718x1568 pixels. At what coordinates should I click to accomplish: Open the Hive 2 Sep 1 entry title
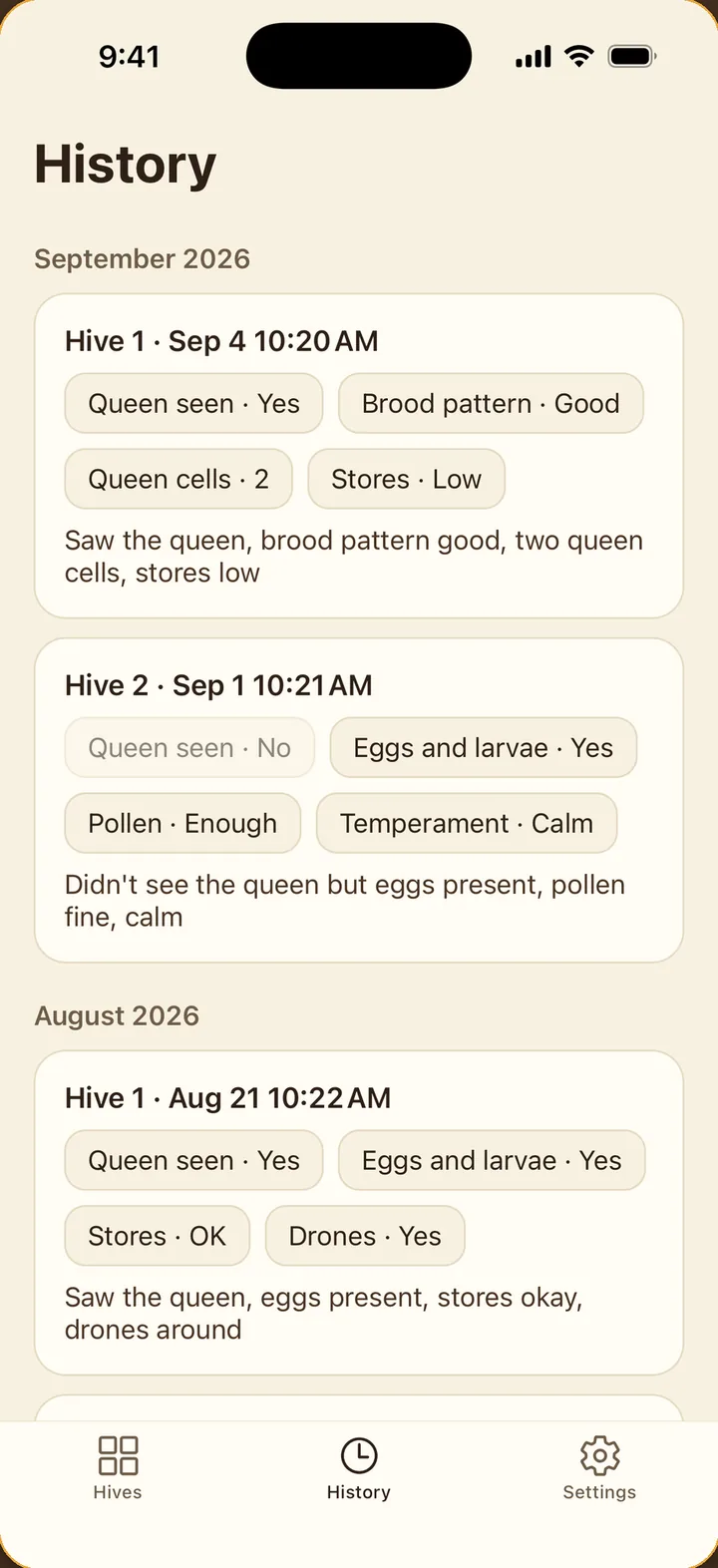coord(218,685)
